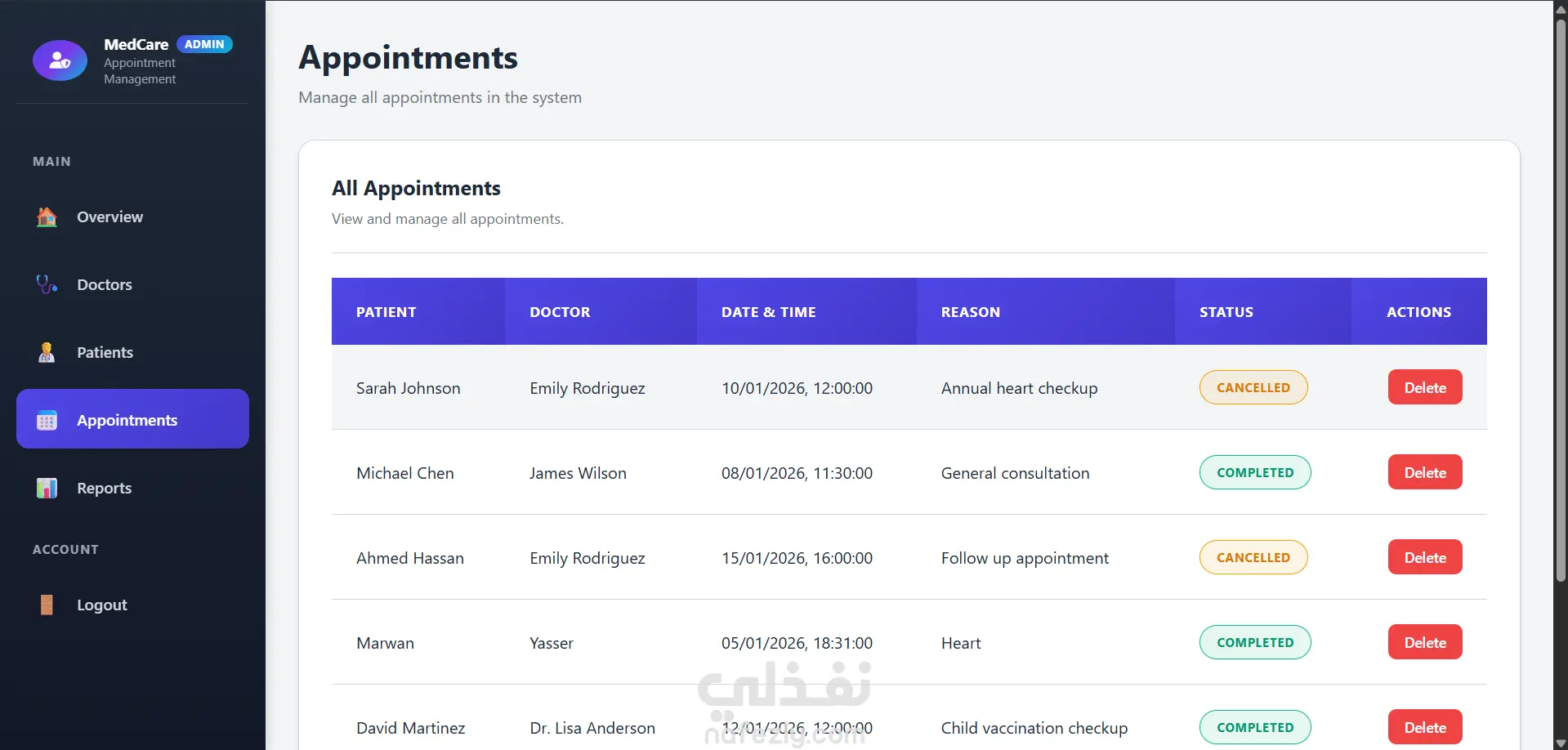Click CANCELLED status of Sarah Johnson

click(x=1253, y=388)
